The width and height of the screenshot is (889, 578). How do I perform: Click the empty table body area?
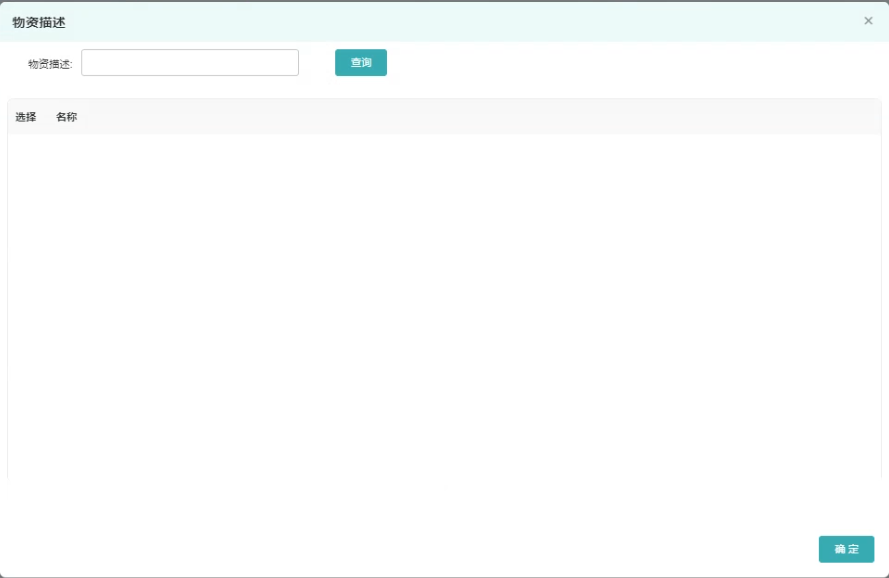click(x=444, y=300)
